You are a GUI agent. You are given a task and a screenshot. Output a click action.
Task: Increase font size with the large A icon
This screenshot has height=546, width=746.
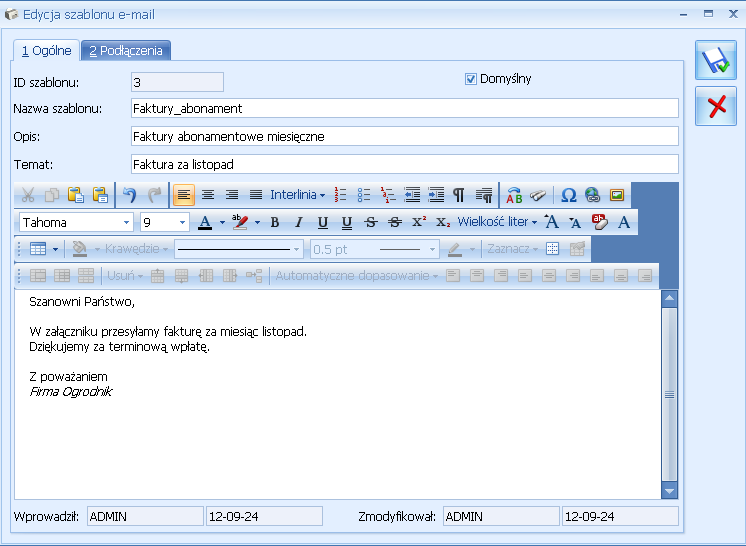click(551, 222)
